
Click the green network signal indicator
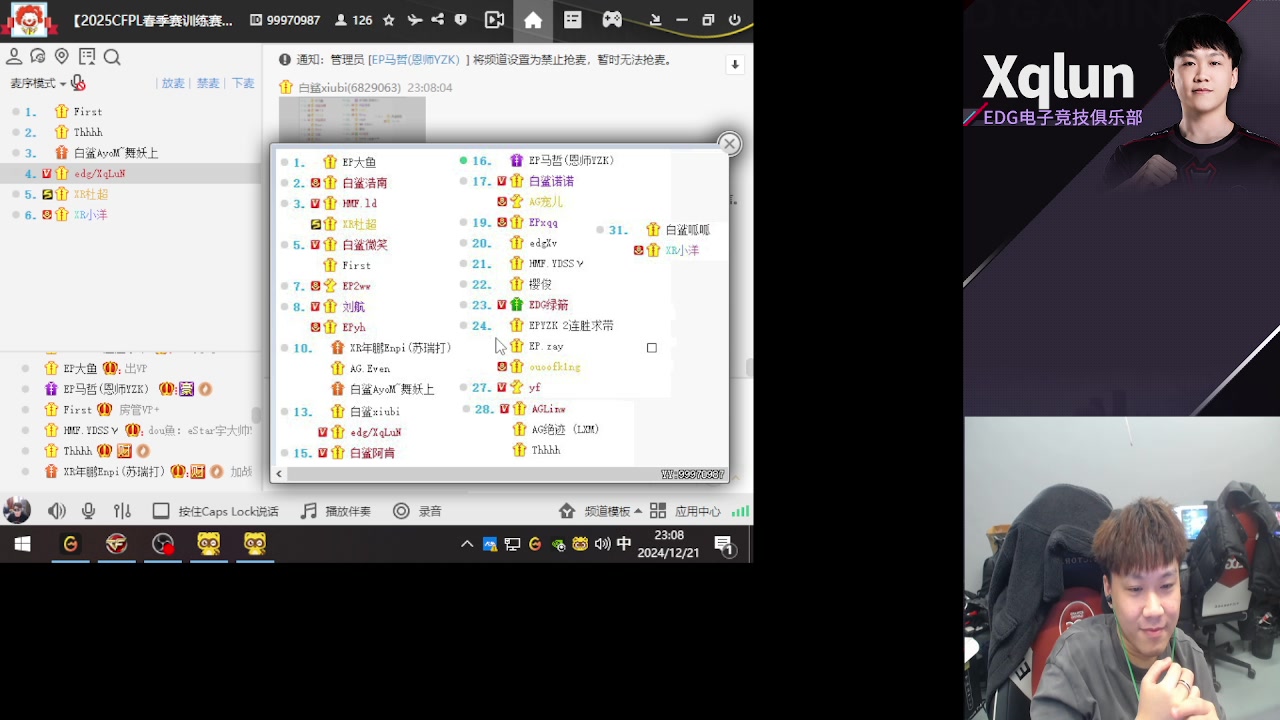coord(740,511)
